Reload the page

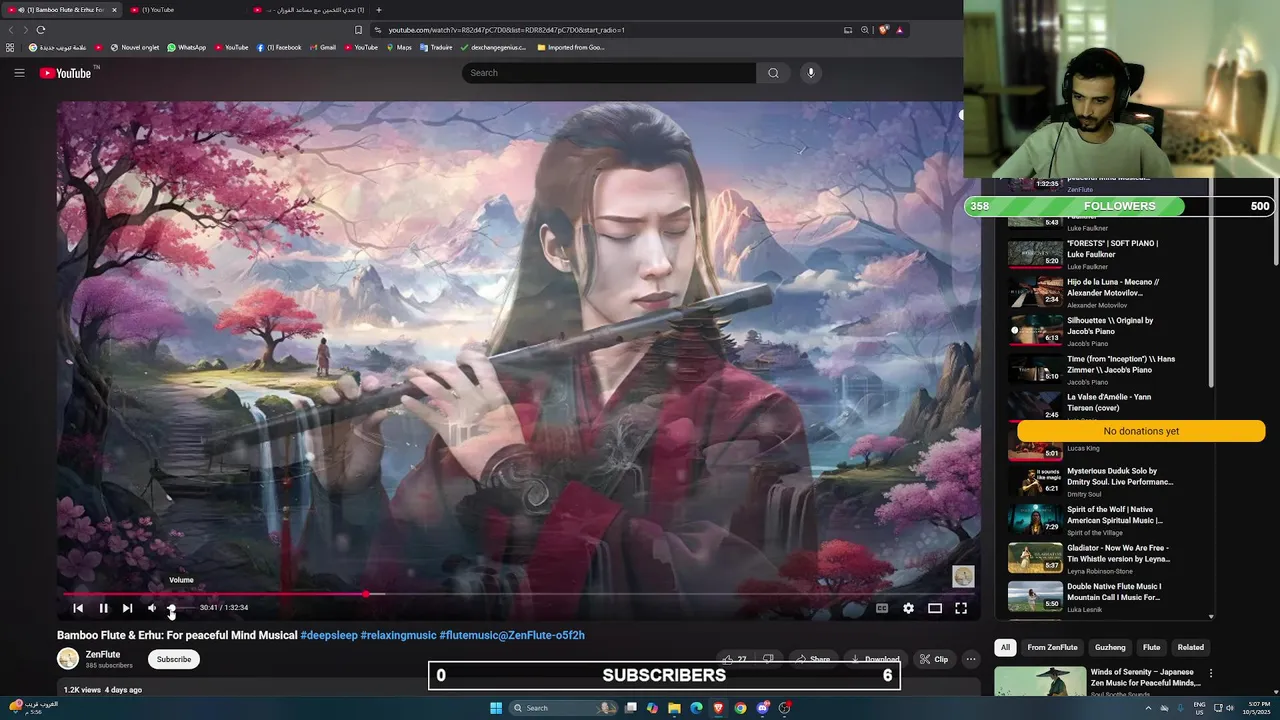click(x=41, y=30)
